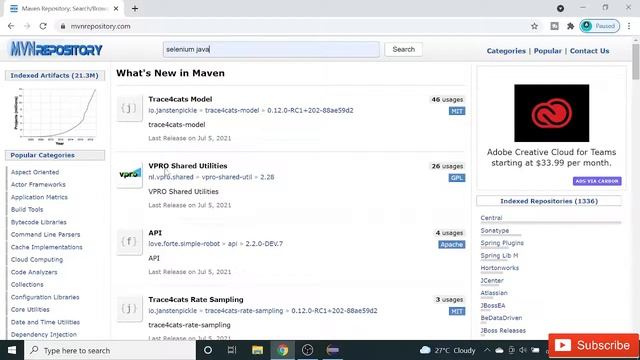Click the Trace4cats Rate Sampling icon
640x360 pixels.
tap(129, 308)
